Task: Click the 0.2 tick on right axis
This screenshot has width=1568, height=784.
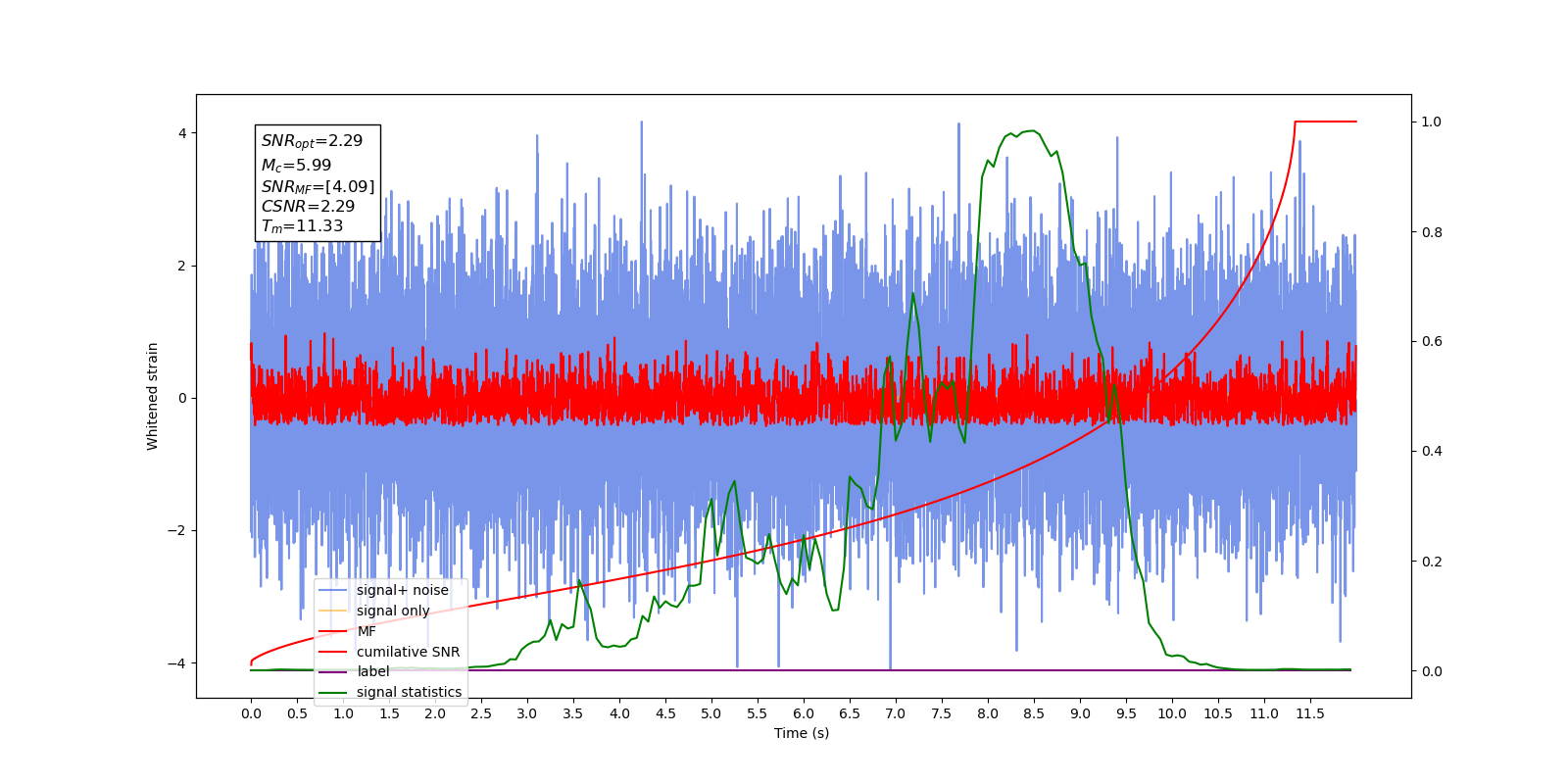Action: 1432,562
